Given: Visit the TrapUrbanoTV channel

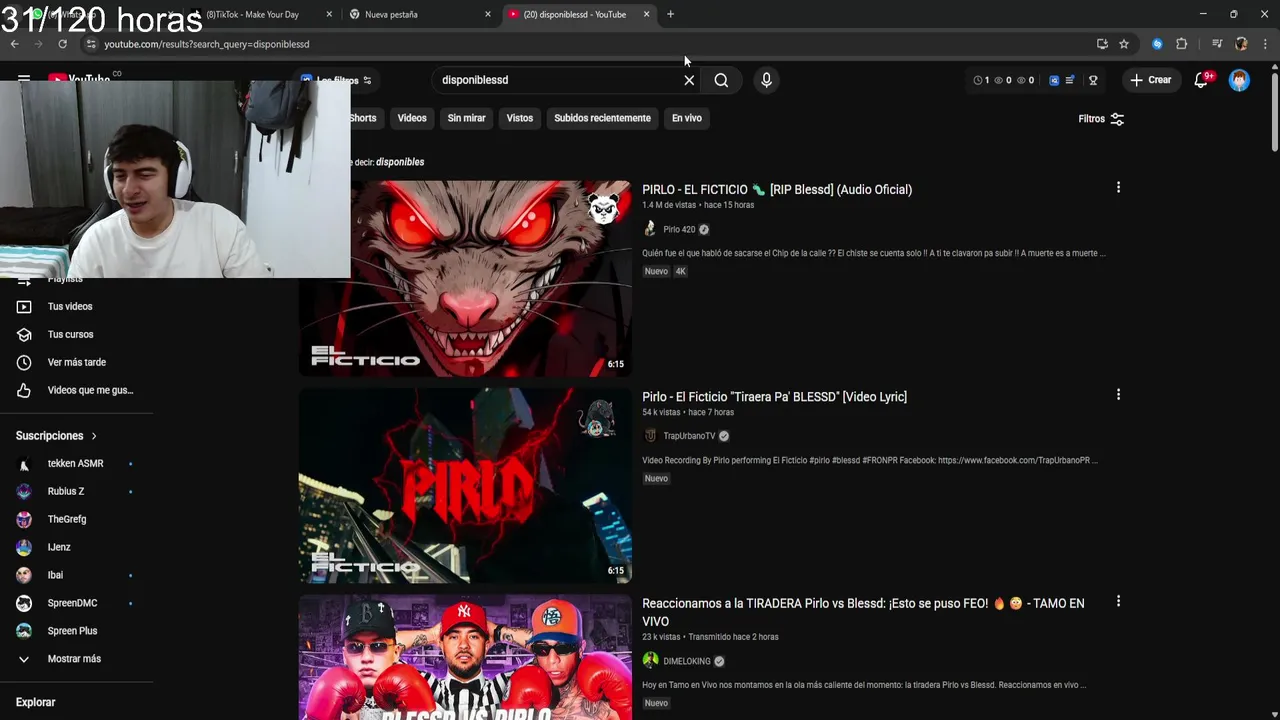Looking at the screenshot, I should 689,436.
